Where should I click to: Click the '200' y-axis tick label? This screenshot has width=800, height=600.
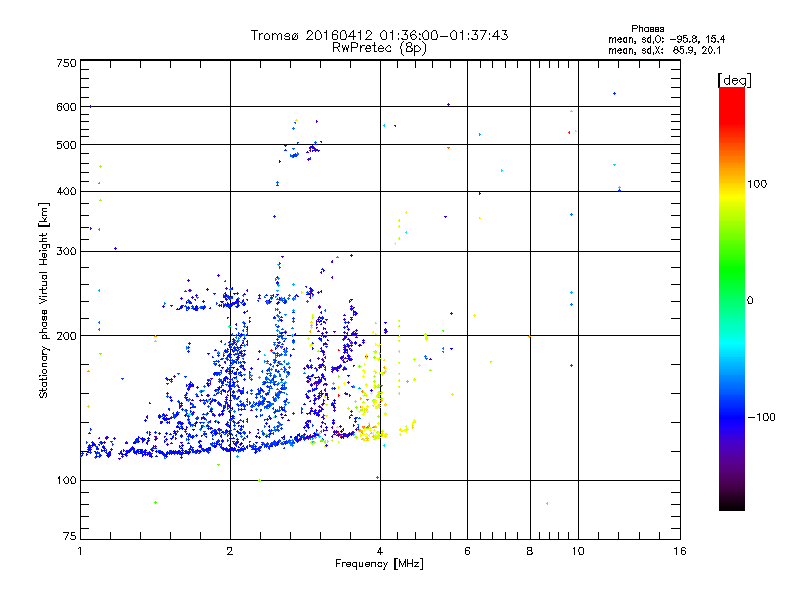click(66, 336)
